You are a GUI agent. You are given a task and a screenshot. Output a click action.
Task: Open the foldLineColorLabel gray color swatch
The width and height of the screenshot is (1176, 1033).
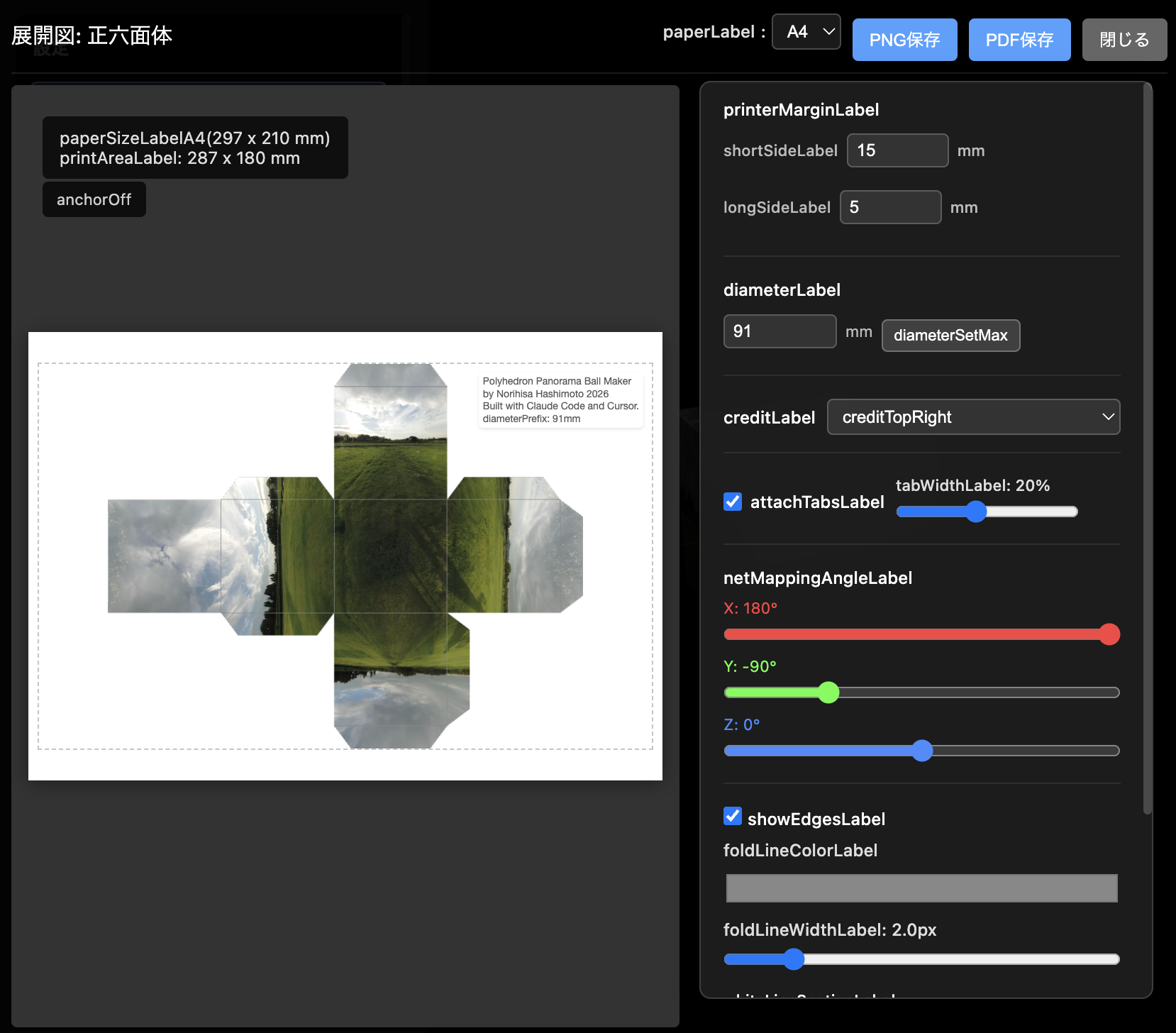point(921,888)
